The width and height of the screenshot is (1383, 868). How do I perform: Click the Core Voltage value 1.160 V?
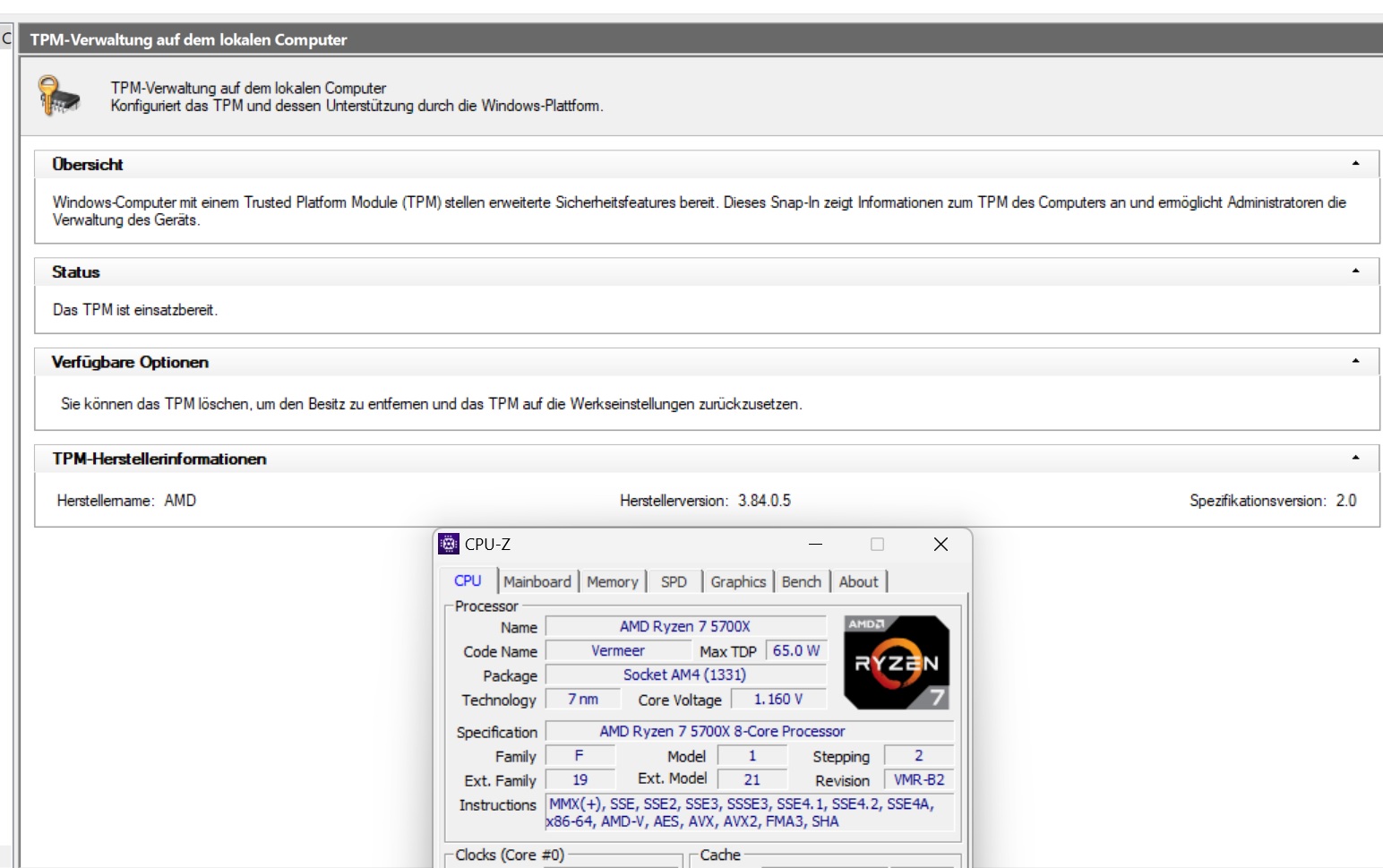(x=778, y=699)
